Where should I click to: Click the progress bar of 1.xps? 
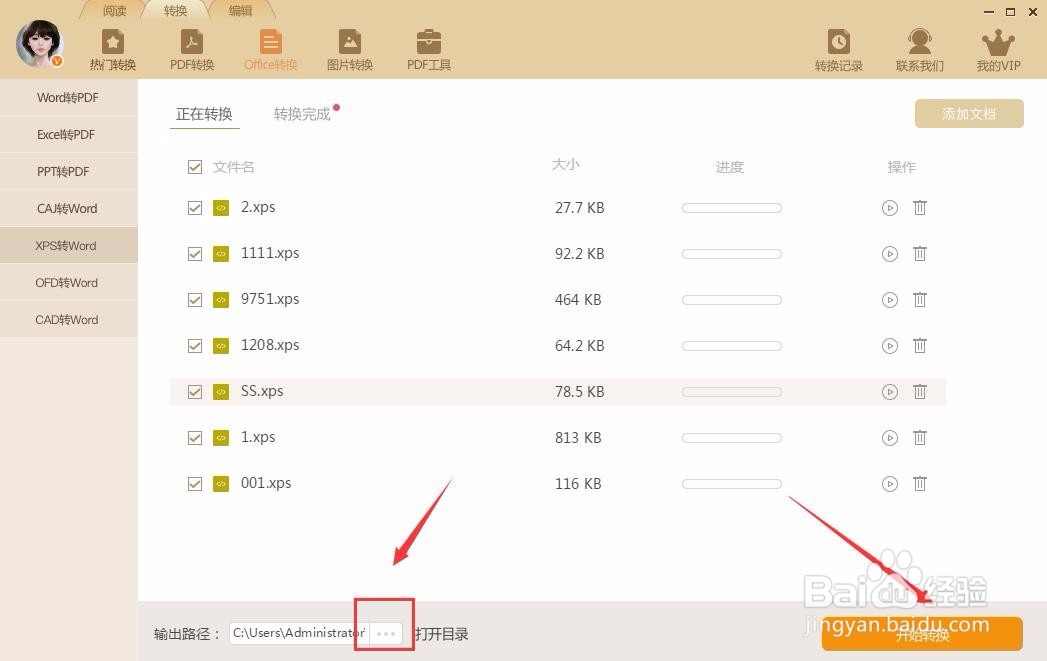pos(731,437)
